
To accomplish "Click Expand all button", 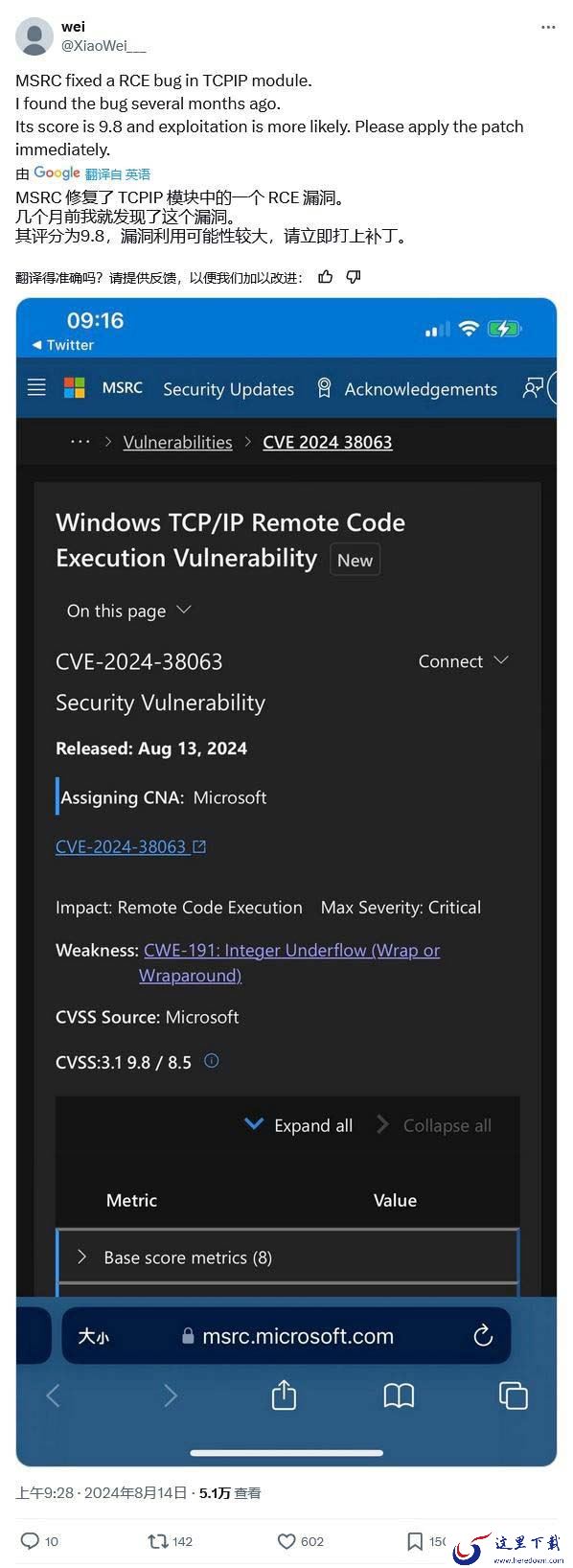I will (299, 1125).
